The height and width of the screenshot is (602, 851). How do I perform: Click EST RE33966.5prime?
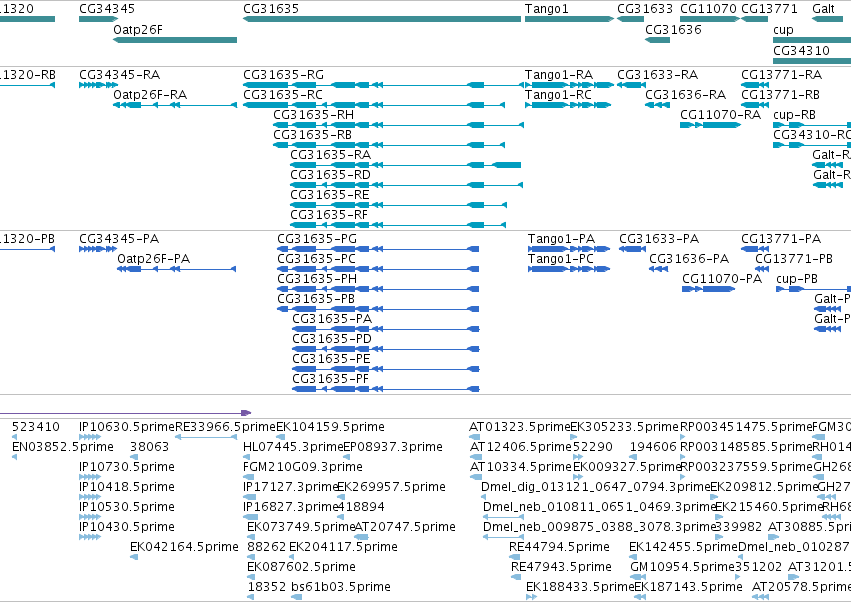[x=206, y=437]
